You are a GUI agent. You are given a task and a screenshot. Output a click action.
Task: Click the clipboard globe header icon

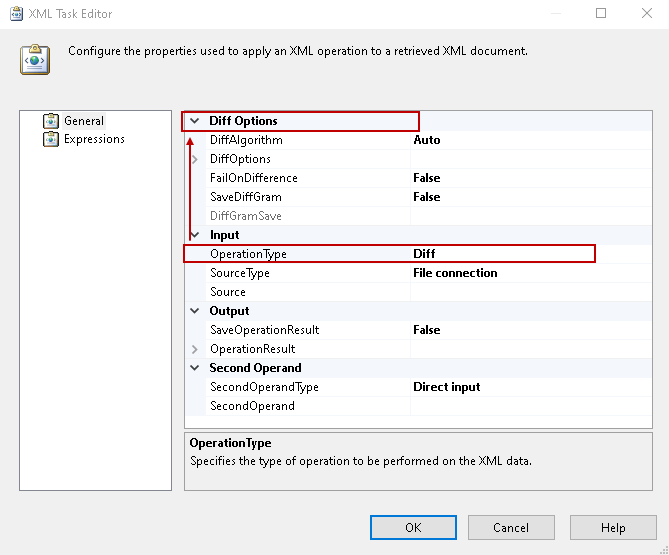36,60
